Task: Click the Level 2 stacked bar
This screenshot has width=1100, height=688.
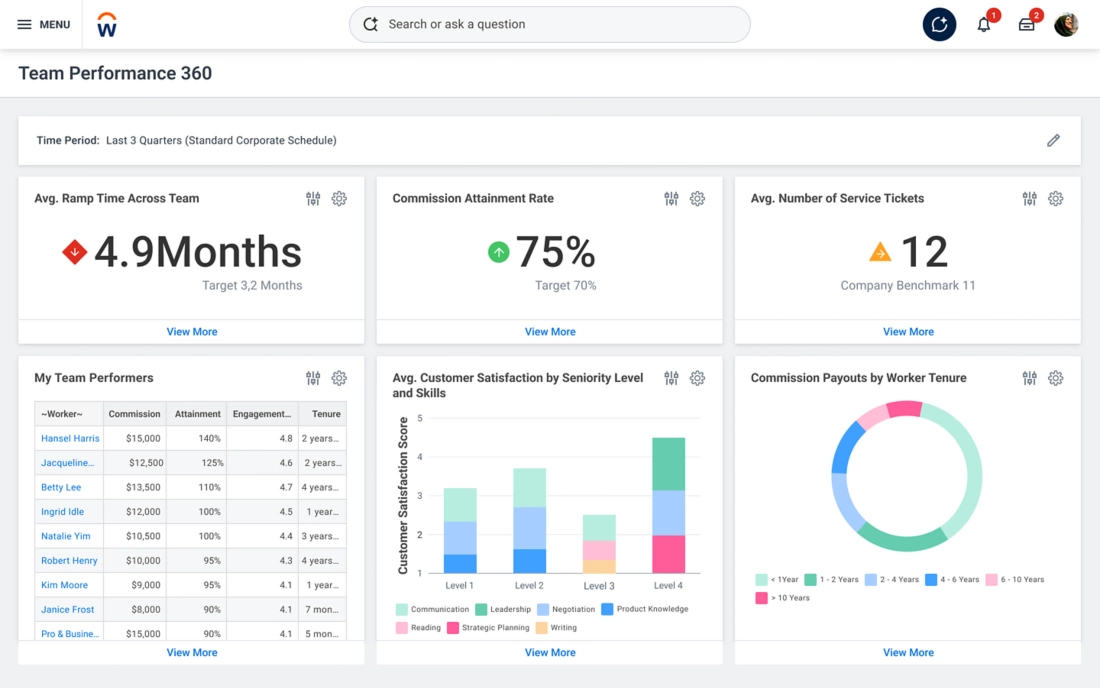Action: (x=530, y=521)
